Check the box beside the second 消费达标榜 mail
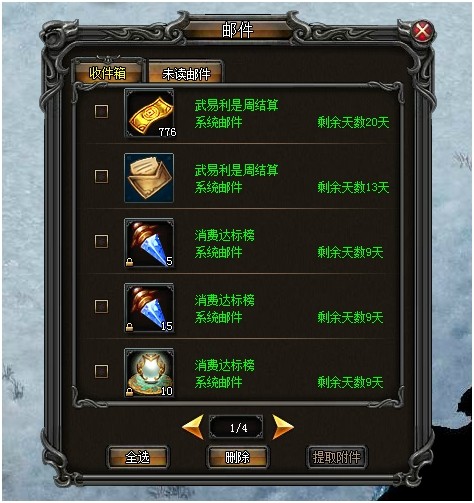 point(101,306)
